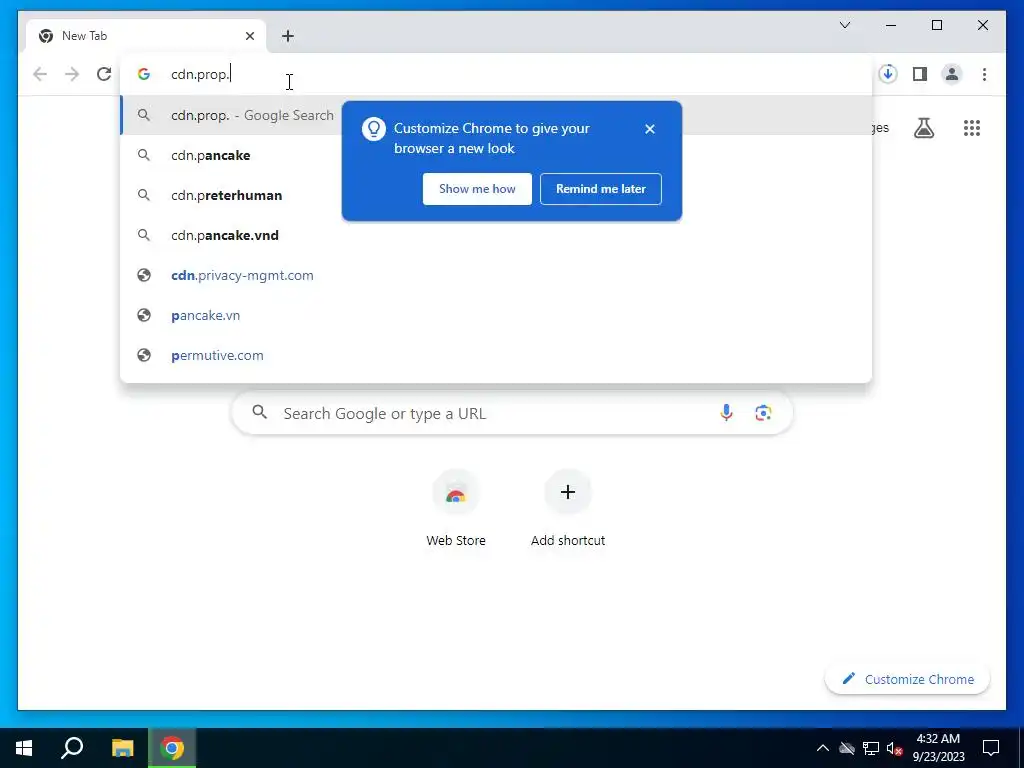The width and height of the screenshot is (1024, 768).
Task: Dismiss the Customize Chrome popup with X
Action: point(650,129)
